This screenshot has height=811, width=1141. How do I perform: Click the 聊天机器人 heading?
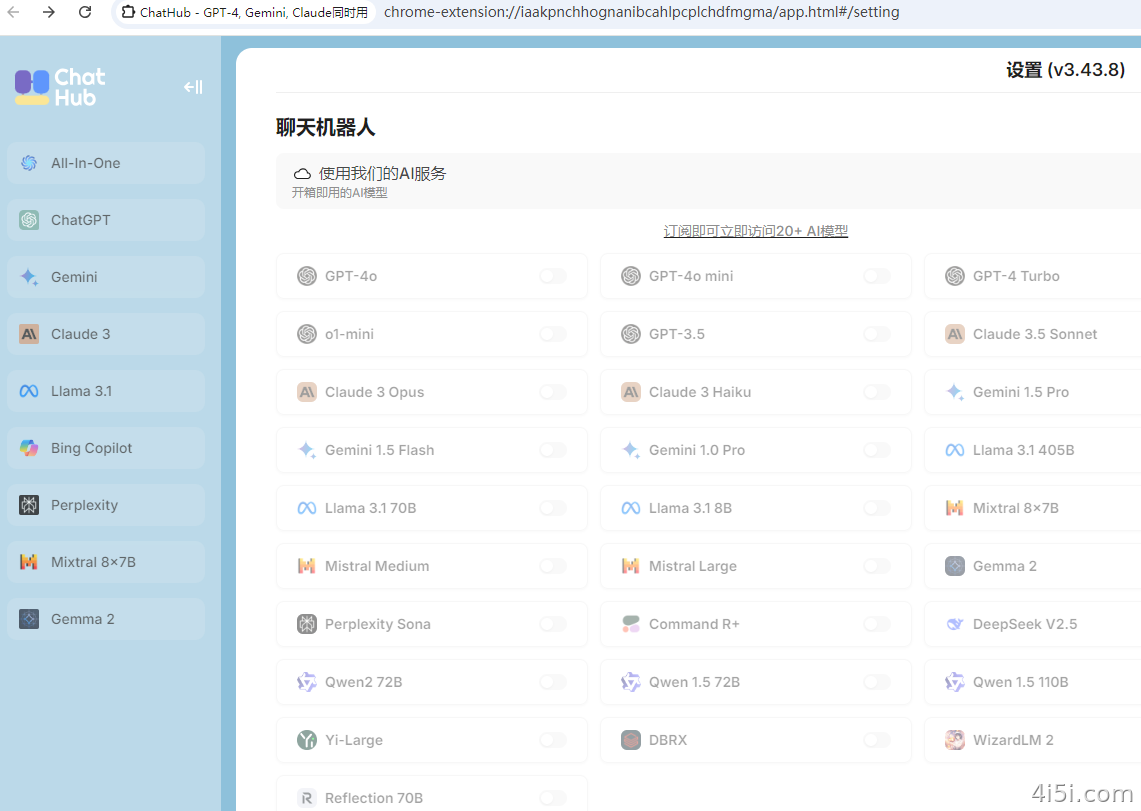(x=326, y=128)
